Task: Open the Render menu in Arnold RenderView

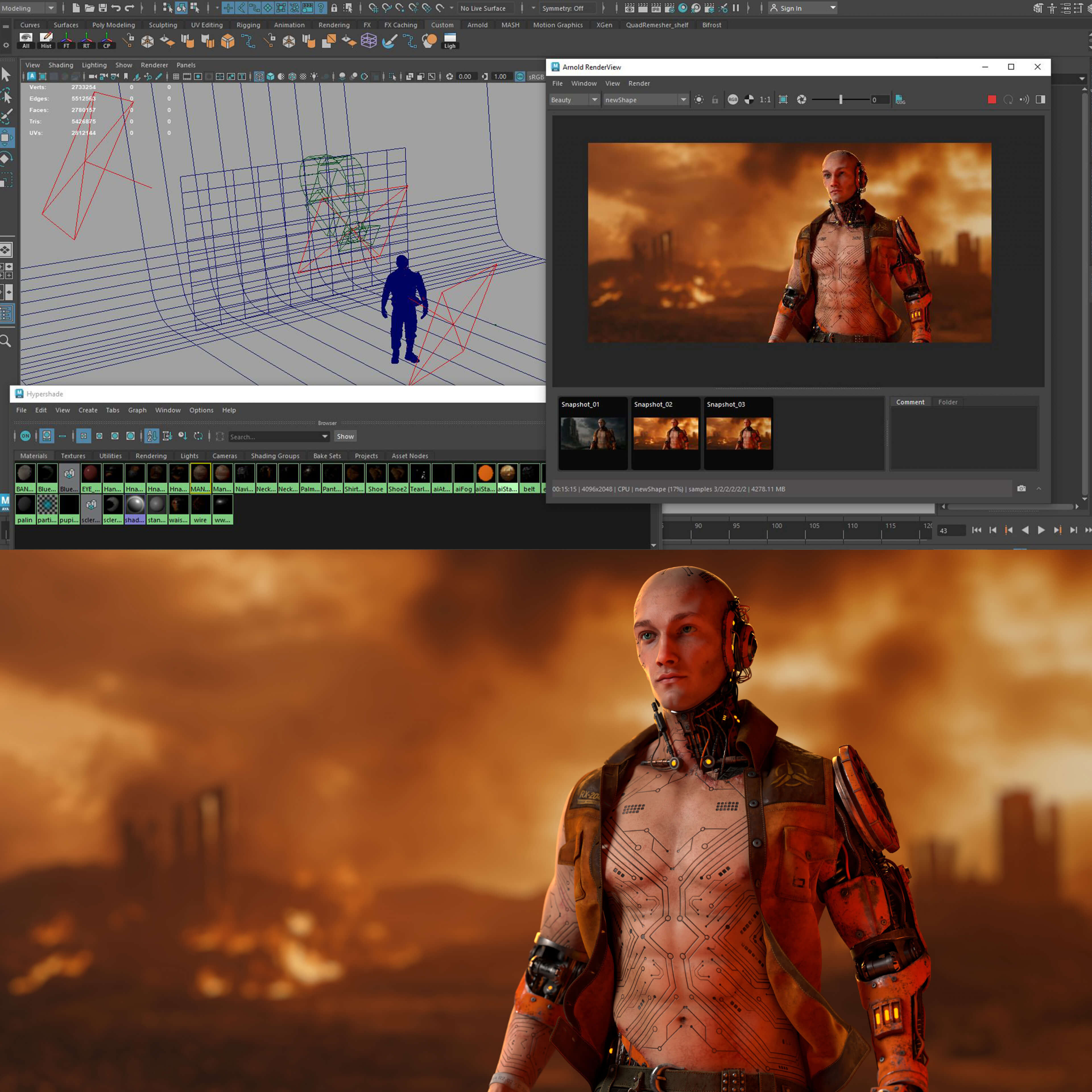Action: point(639,83)
